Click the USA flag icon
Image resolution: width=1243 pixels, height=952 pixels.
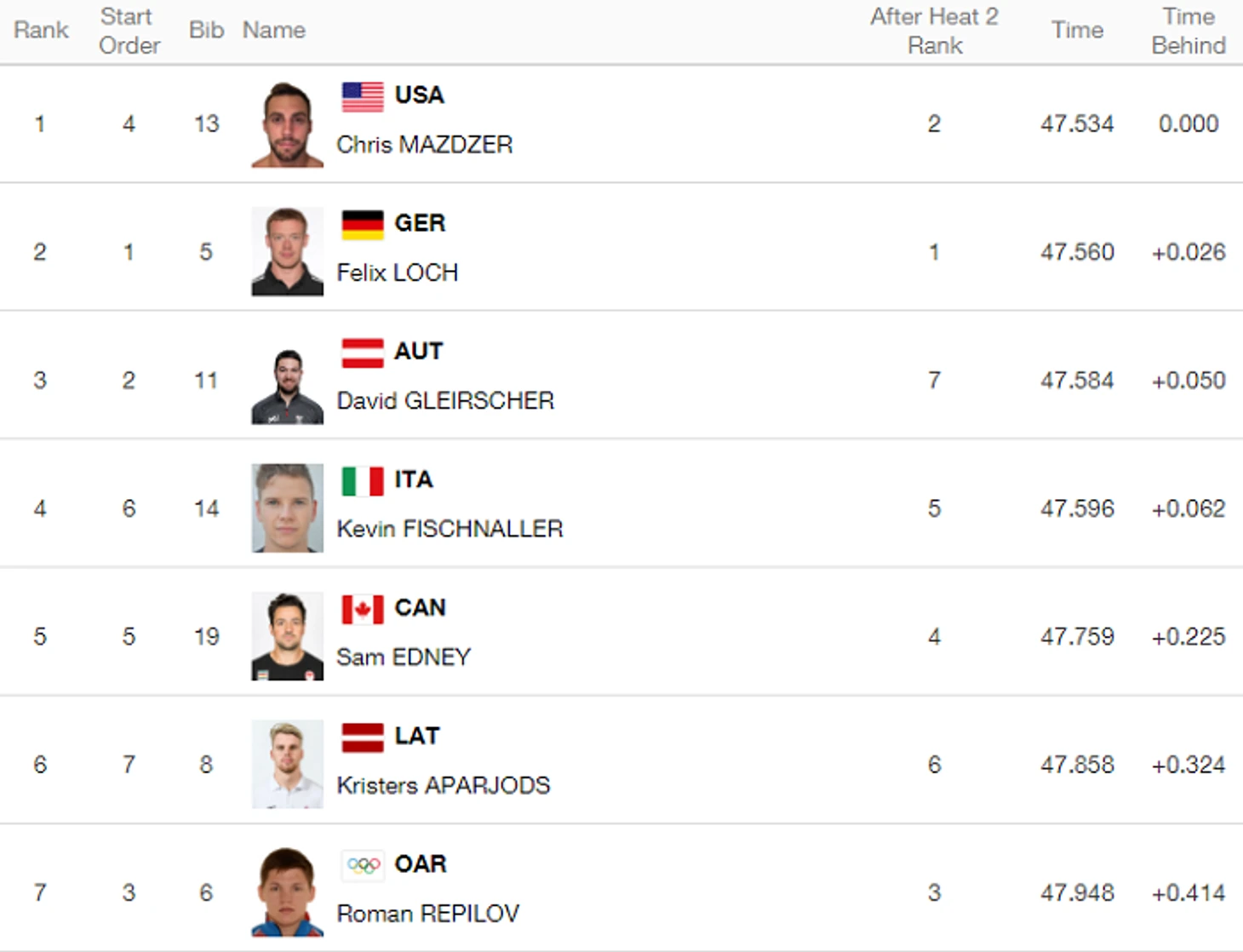[x=363, y=96]
